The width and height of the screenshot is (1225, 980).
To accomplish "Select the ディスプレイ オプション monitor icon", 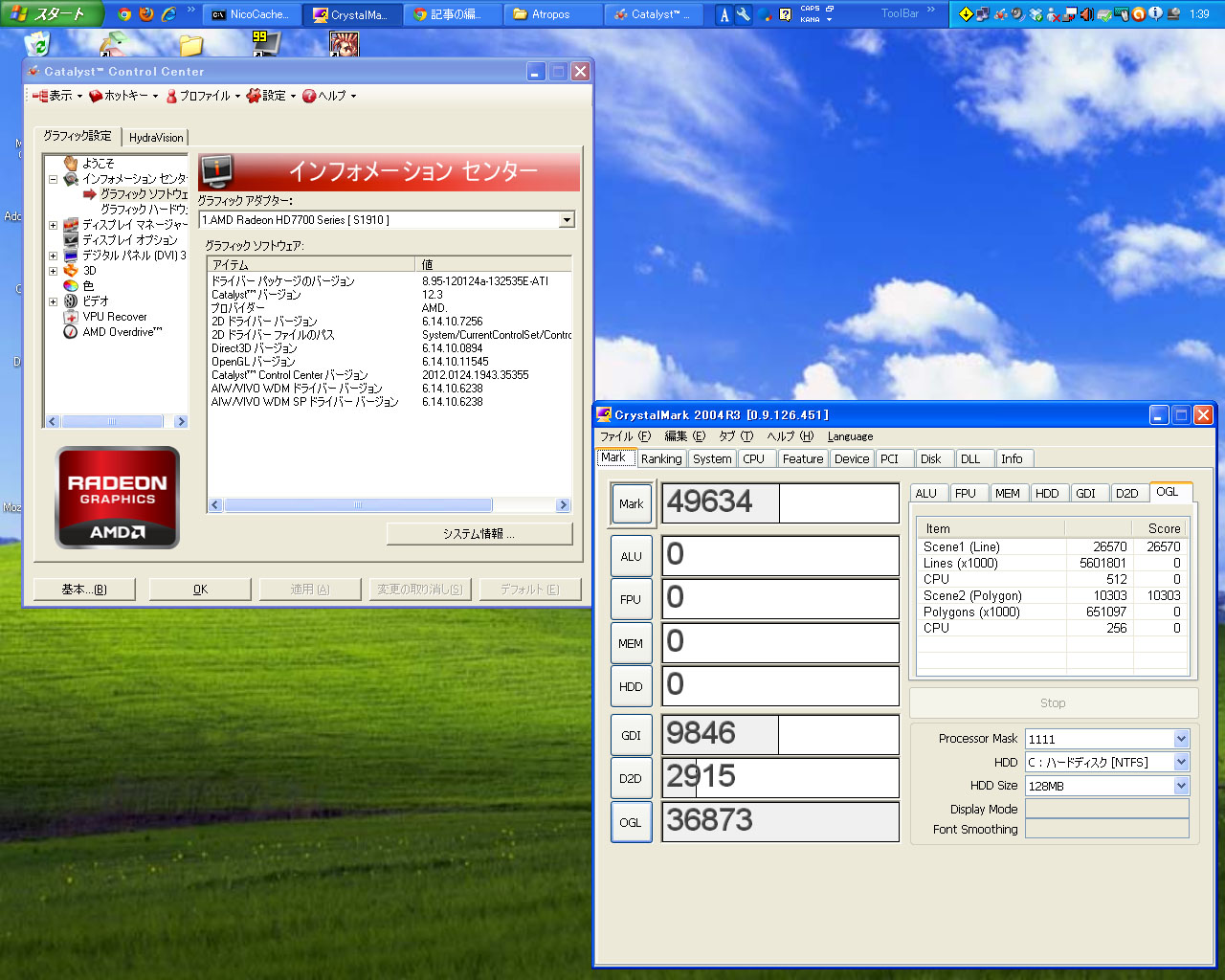I will pos(71,240).
